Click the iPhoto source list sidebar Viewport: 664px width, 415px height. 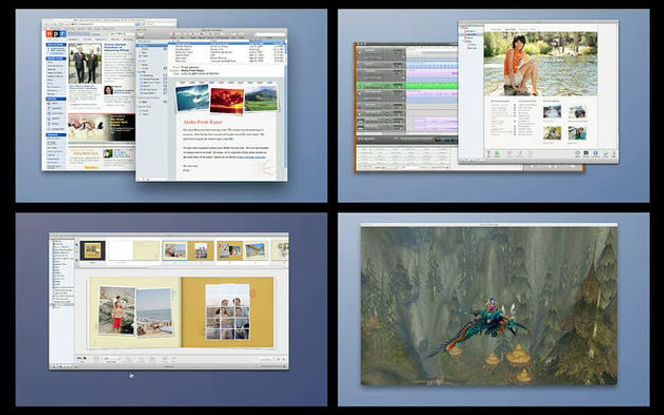pos(62,301)
